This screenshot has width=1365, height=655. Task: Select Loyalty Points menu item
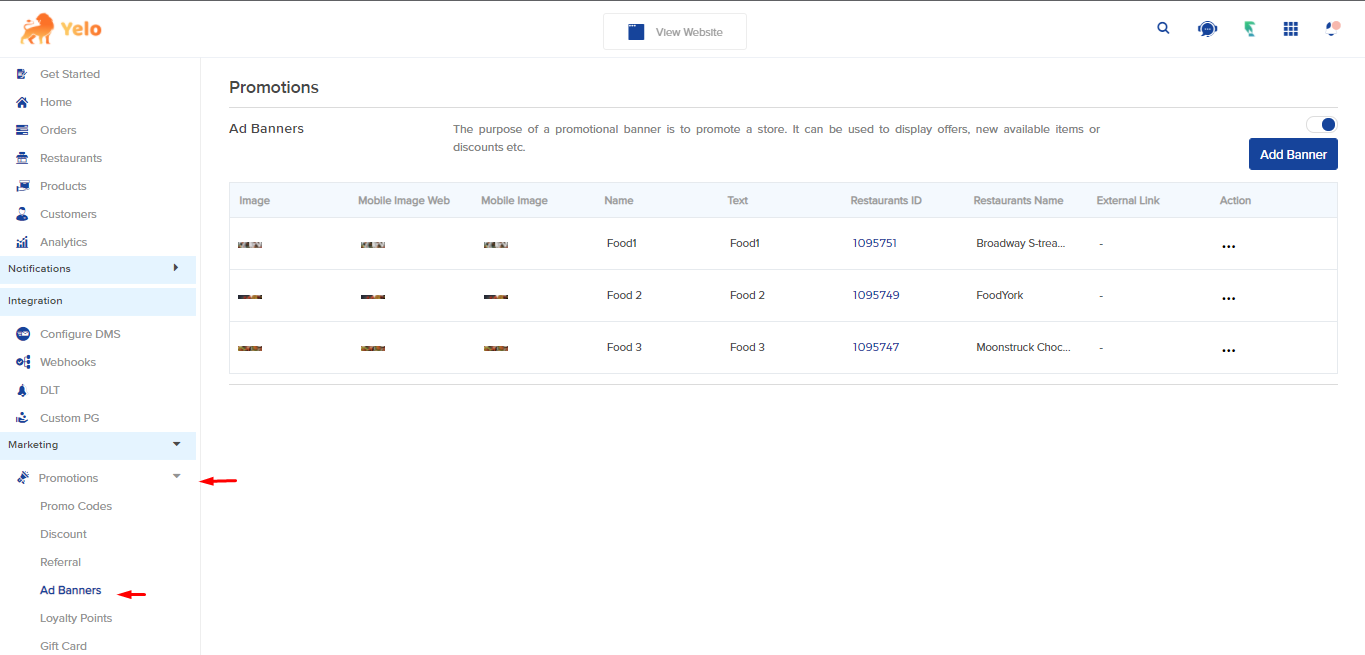76,618
